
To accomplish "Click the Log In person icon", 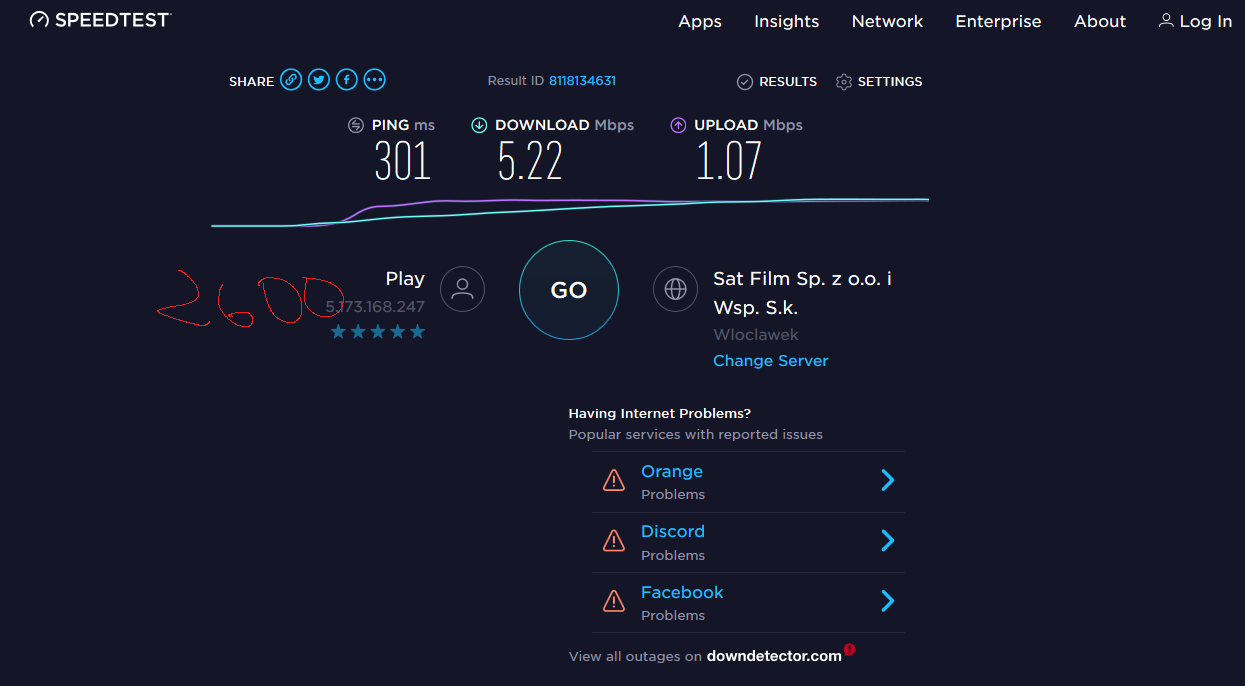I will (x=1166, y=20).
